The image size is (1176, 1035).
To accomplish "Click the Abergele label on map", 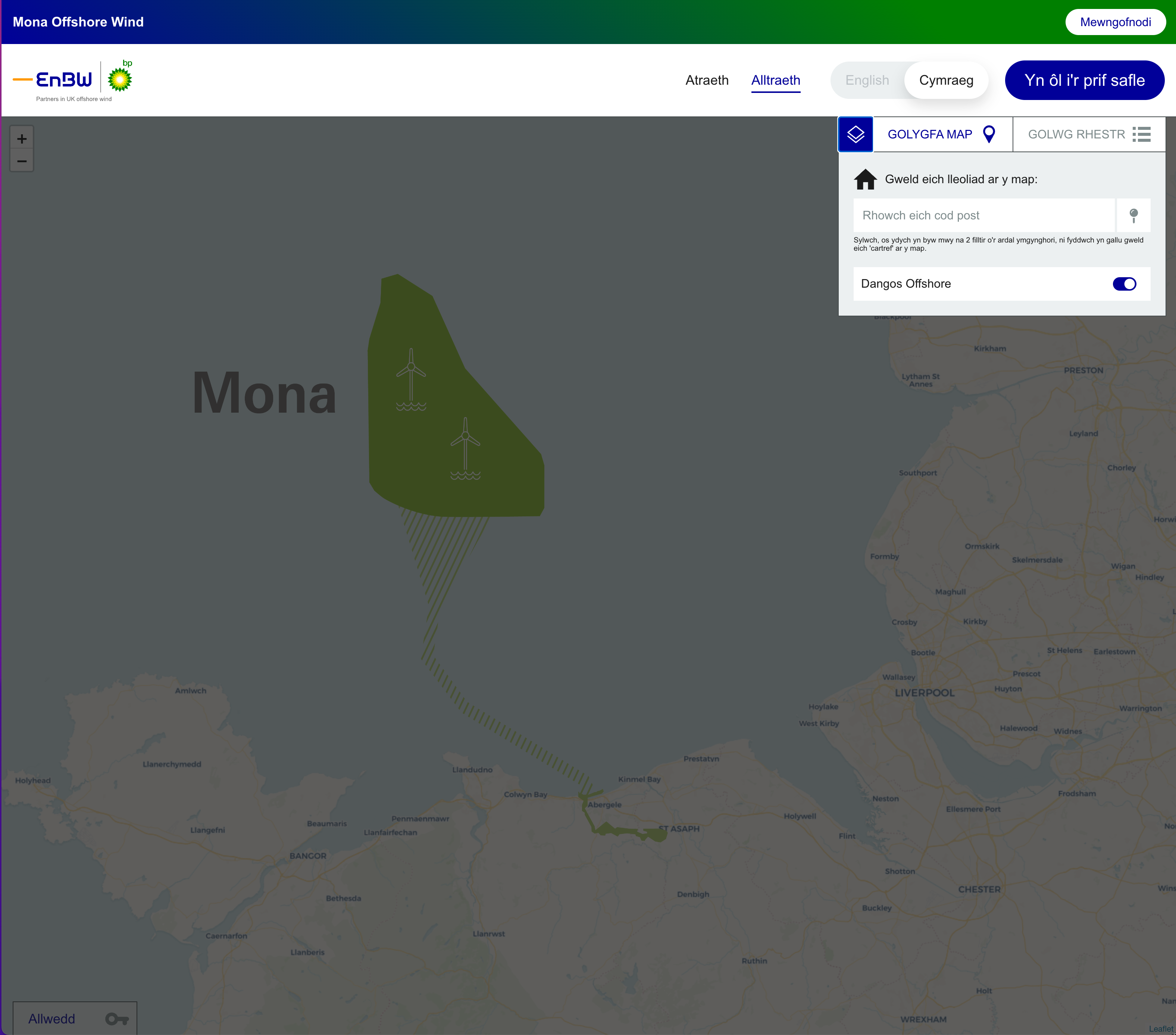I will (x=605, y=805).
